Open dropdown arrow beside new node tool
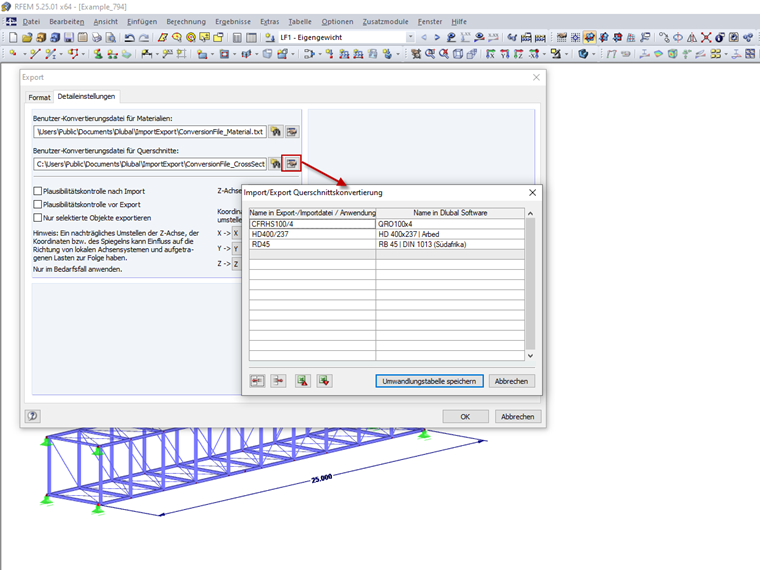 point(25,54)
